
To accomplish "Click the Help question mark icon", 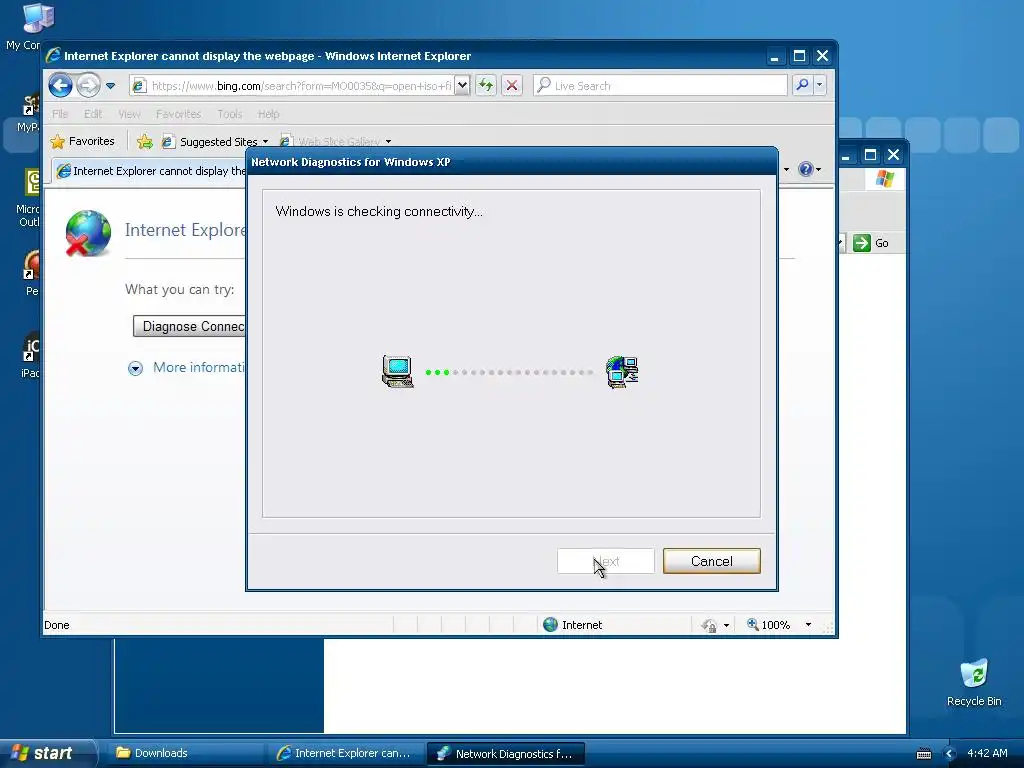I will coord(806,169).
